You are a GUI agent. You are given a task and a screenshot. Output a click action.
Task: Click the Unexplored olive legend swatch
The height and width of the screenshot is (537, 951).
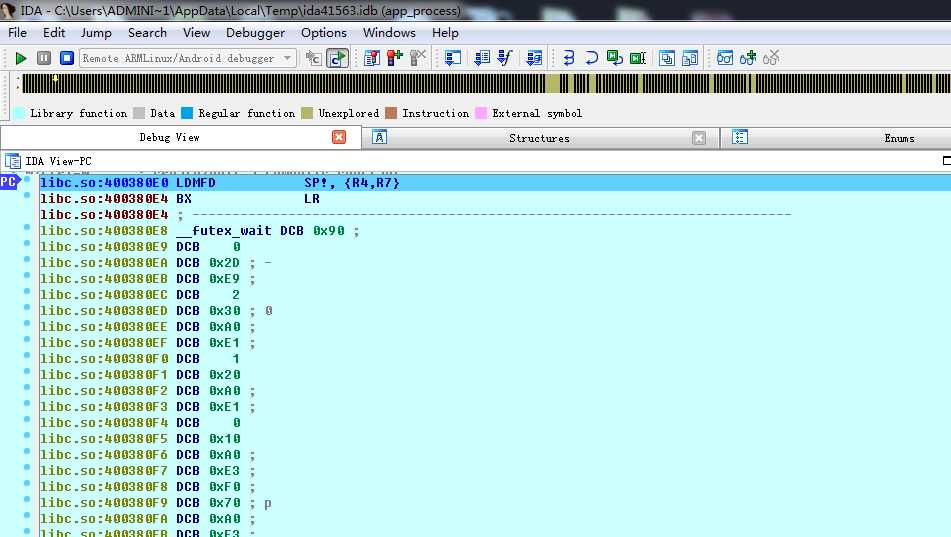coord(307,113)
